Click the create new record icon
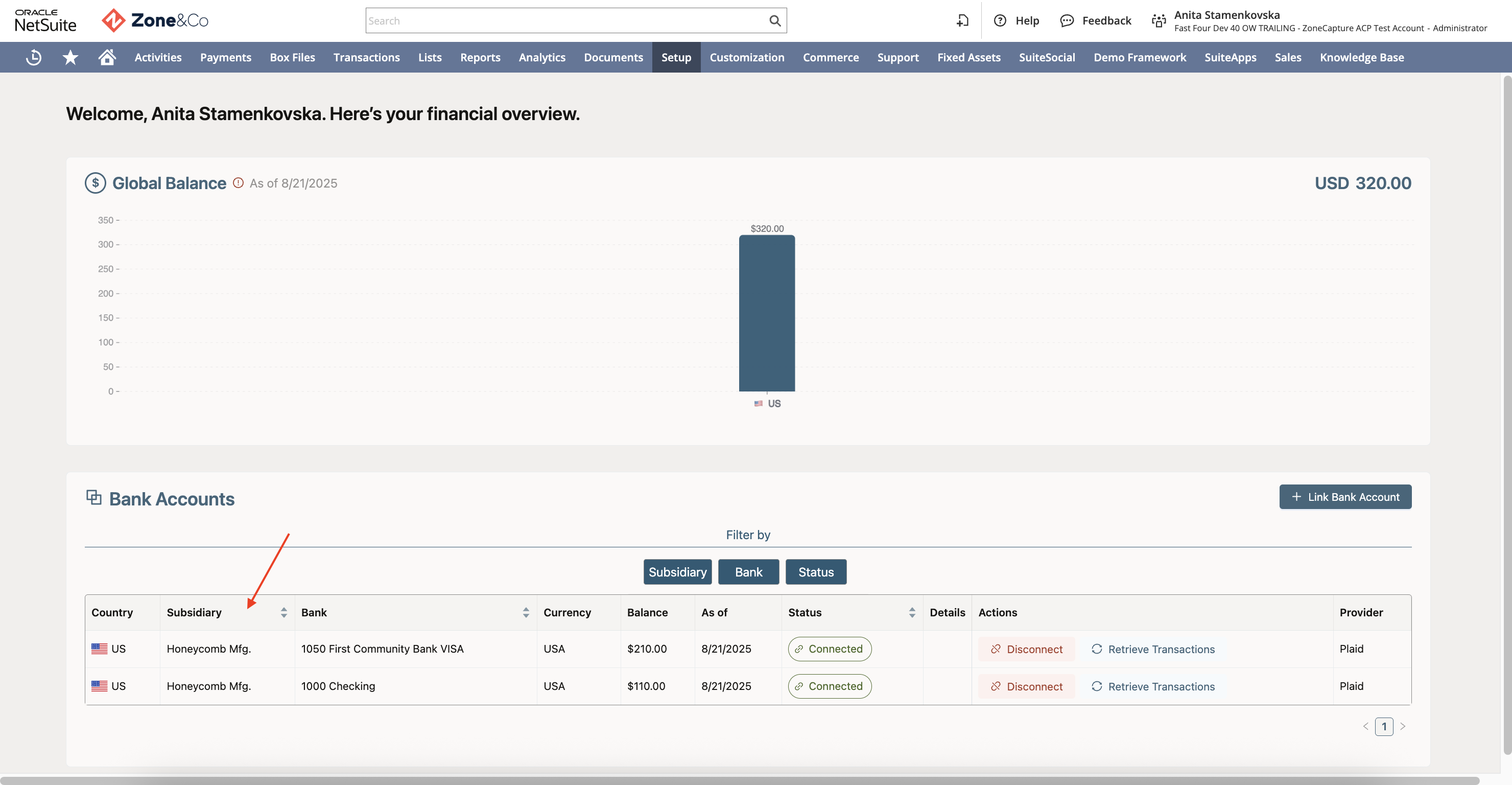Image resolution: width=1512 pixels, height=785 pixels. click(x=962, y=20)
